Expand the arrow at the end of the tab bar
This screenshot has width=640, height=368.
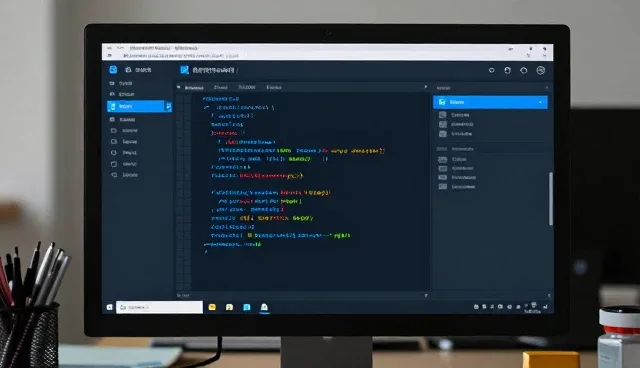coord(426,87)
